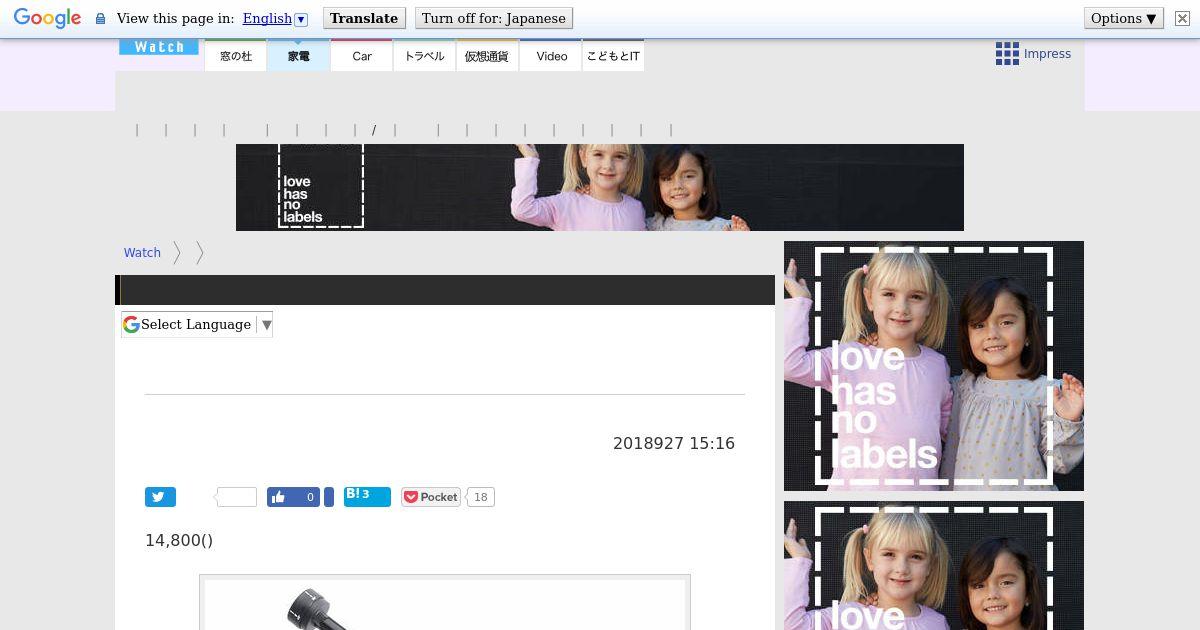Open the トラベル tab
The height and width of the screenshot is (630, 1200).
click(x=424, y=56)
